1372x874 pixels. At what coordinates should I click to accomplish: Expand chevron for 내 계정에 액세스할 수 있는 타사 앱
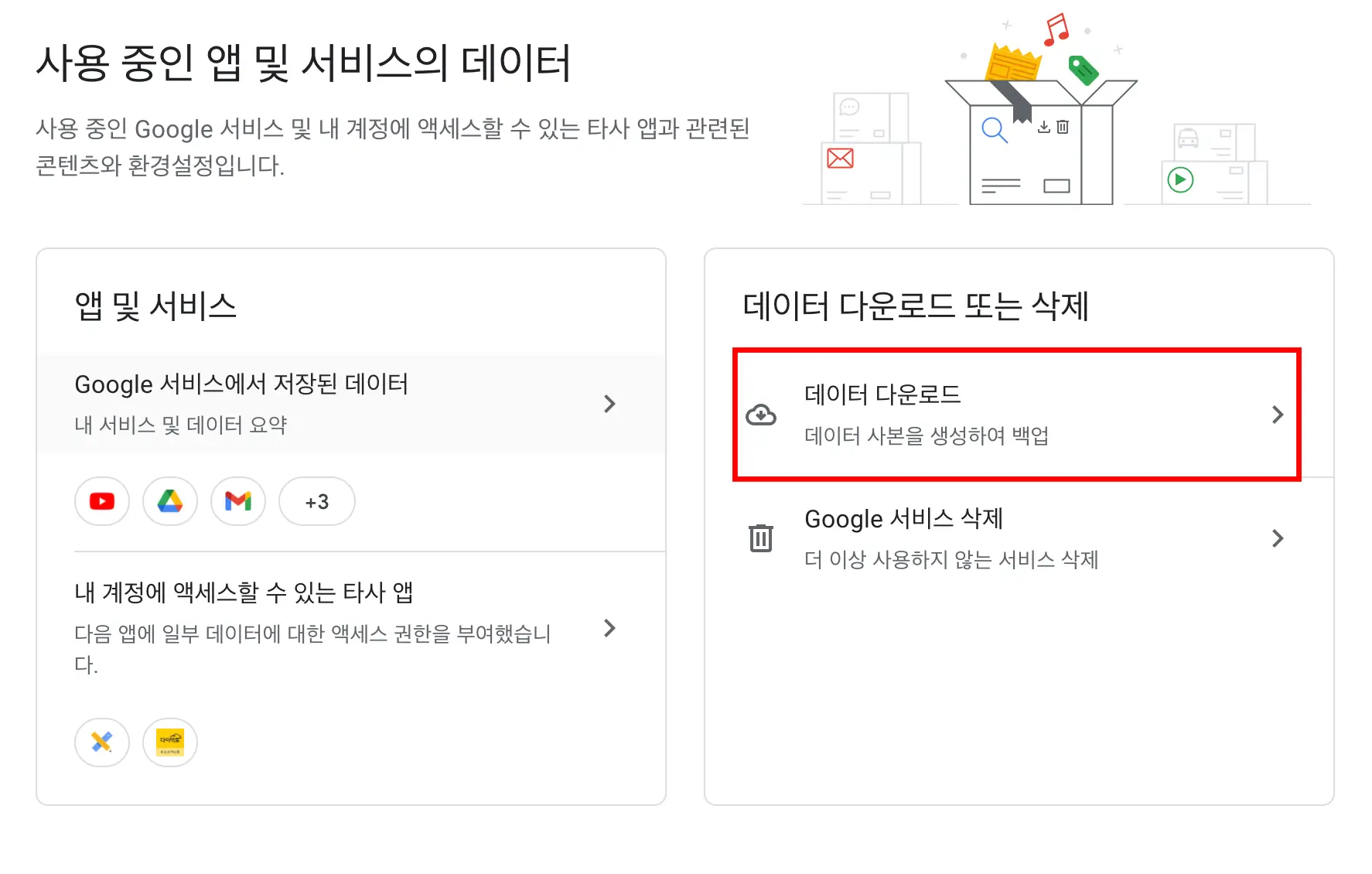[609, 628]
